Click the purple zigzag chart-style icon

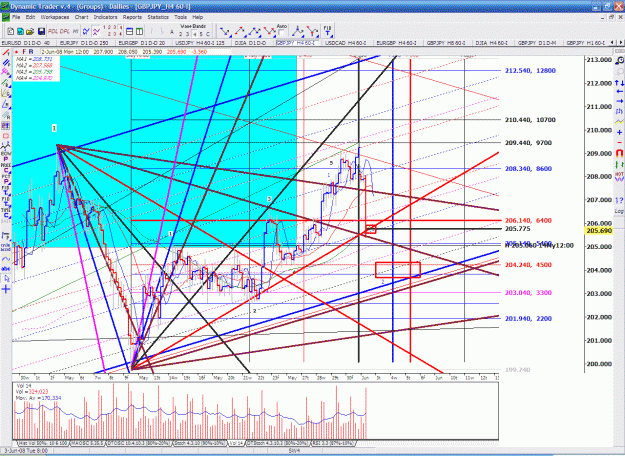pos(96,31)
